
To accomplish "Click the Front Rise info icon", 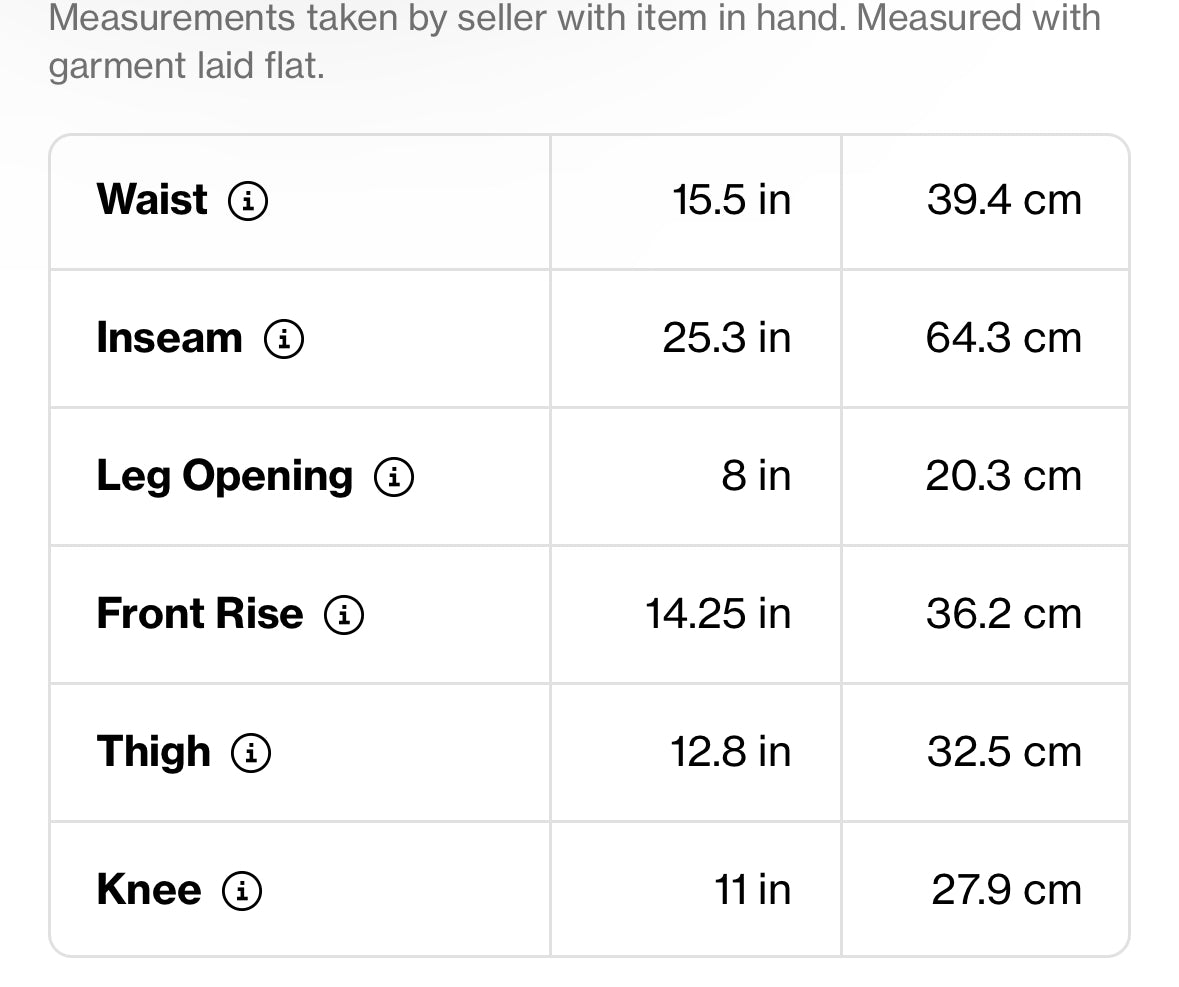I will [344, 615].
